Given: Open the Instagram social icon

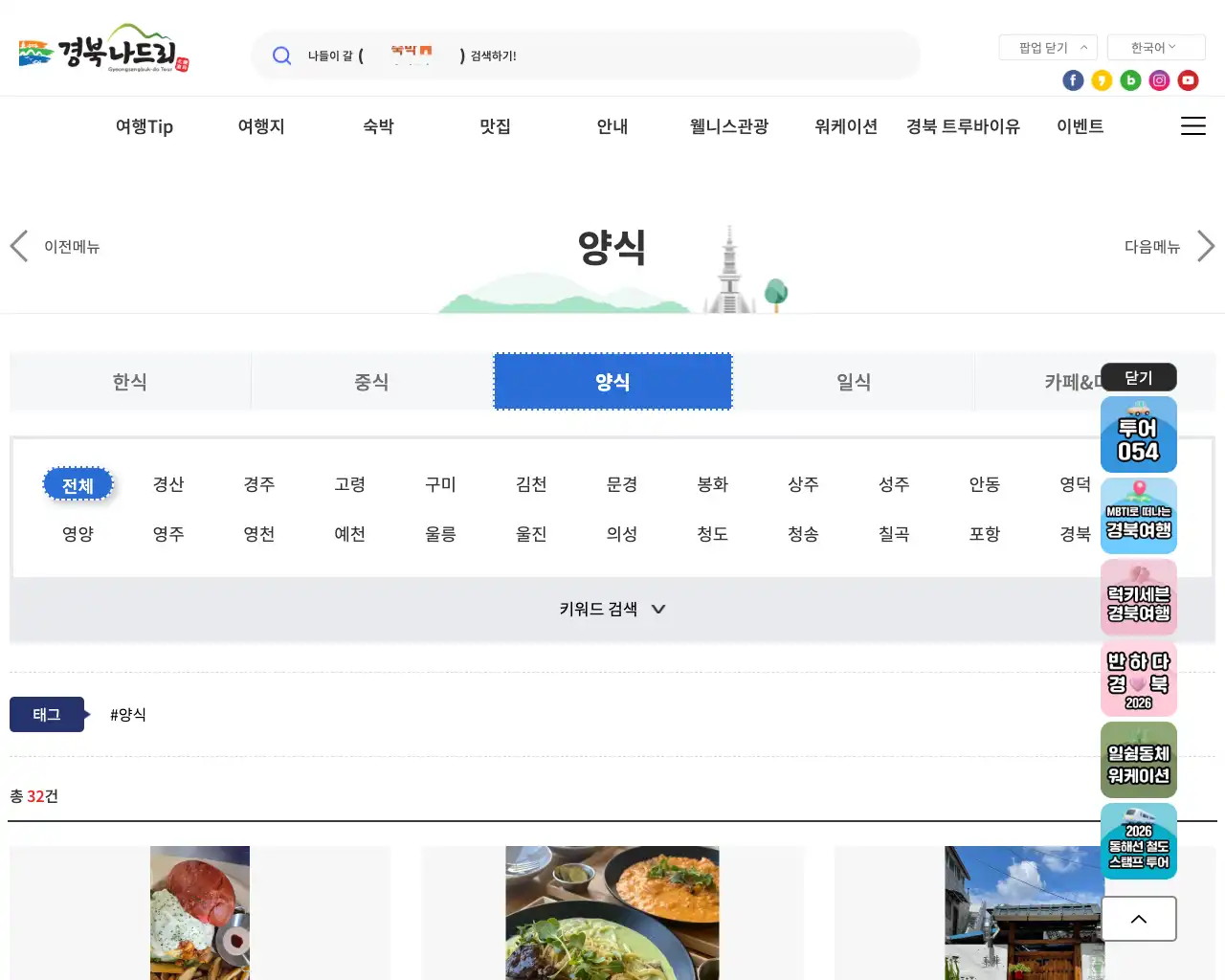Looking at the screenshot, I should click(x=1159, y=80).
